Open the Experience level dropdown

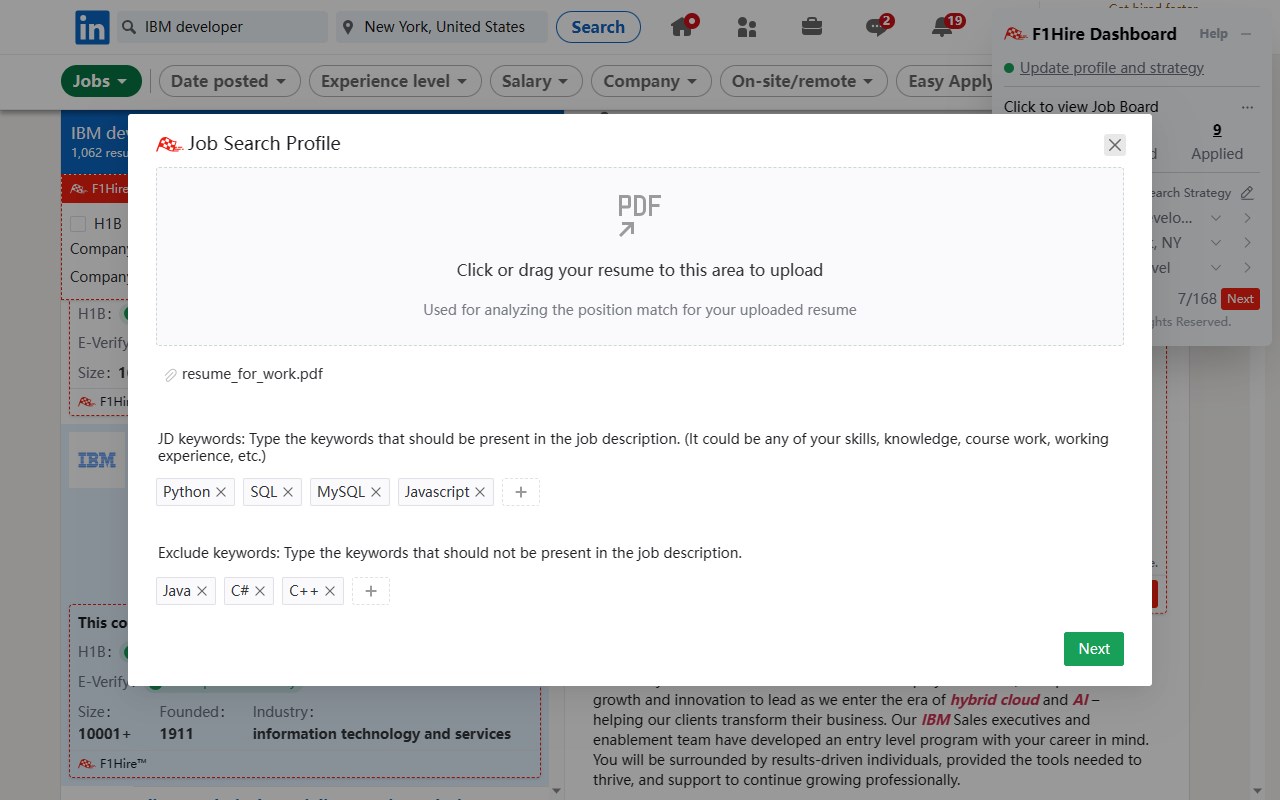[395, 81]
